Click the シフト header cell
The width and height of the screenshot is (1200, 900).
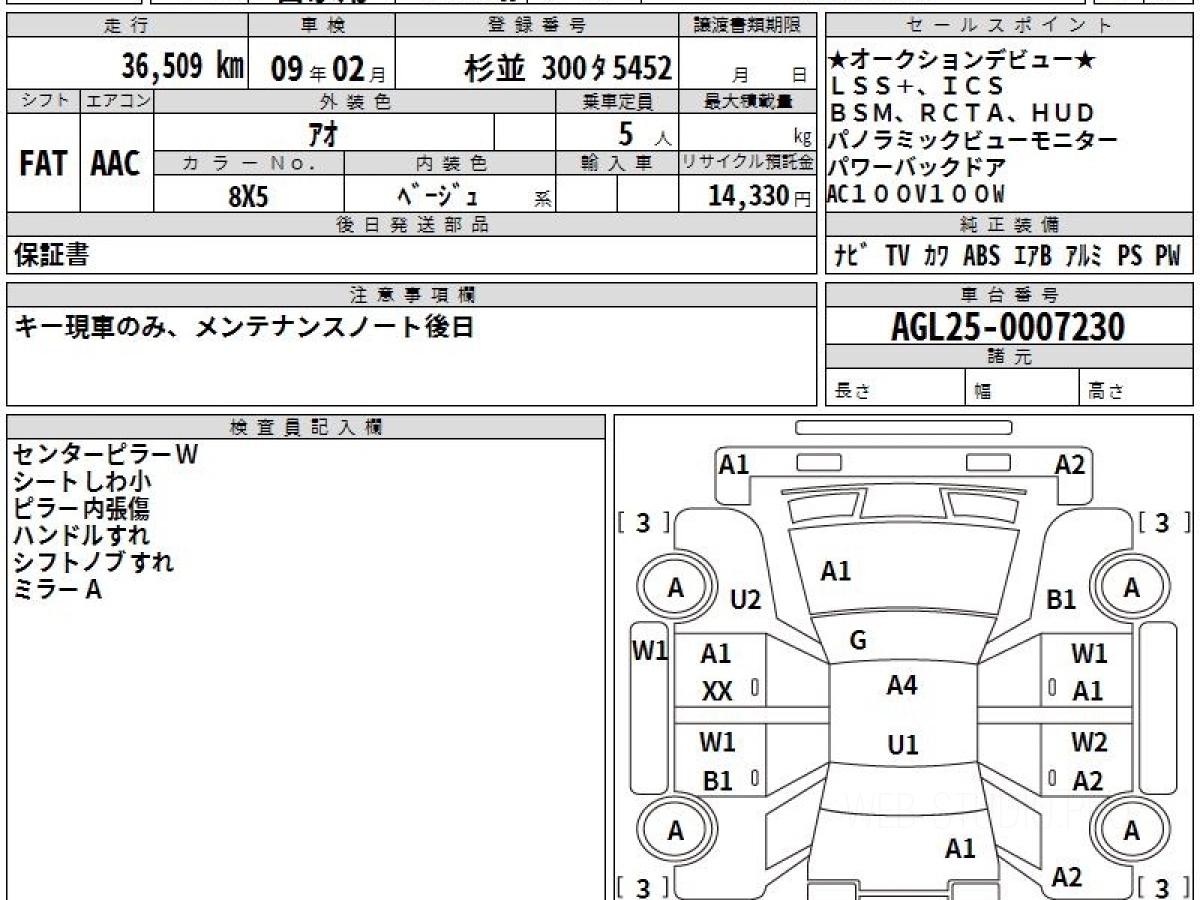tap(43, 101)
